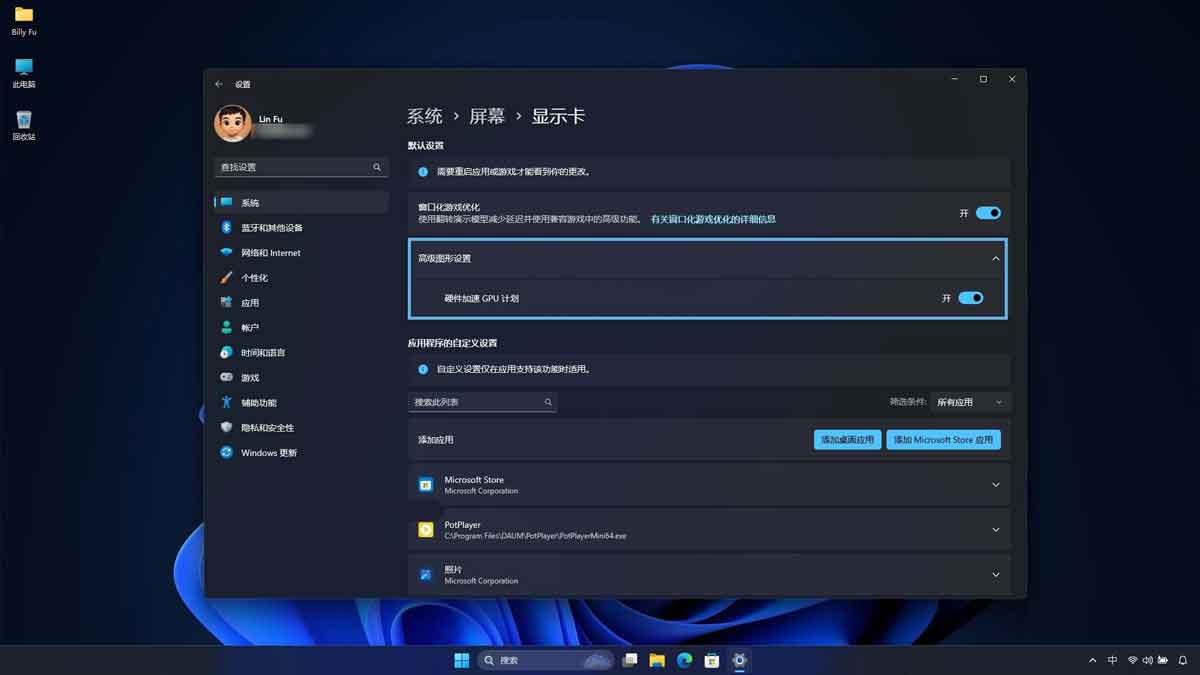The image size is (1200, 675).
Task: Open Windows 更新 from sidebar
Action: [268, 452]
